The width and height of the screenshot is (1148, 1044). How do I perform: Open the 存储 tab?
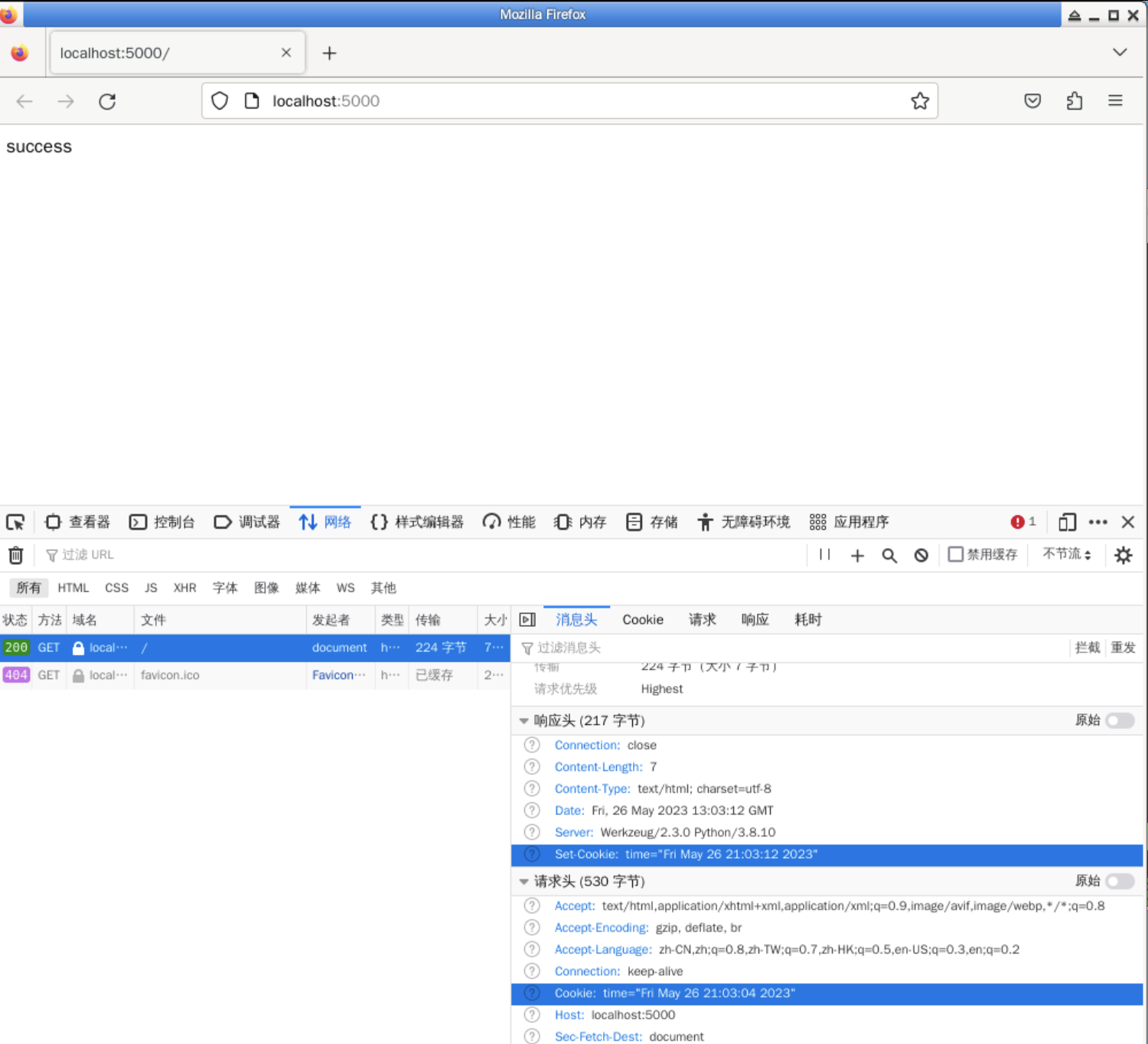[x=652, y=522]
